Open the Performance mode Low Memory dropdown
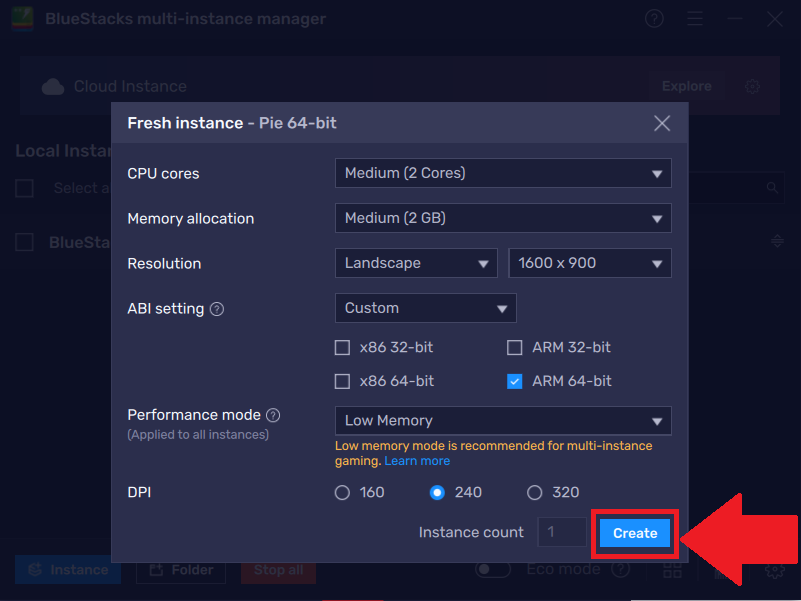The height and width of the screenshot is (601, 801). coord(502,421)
